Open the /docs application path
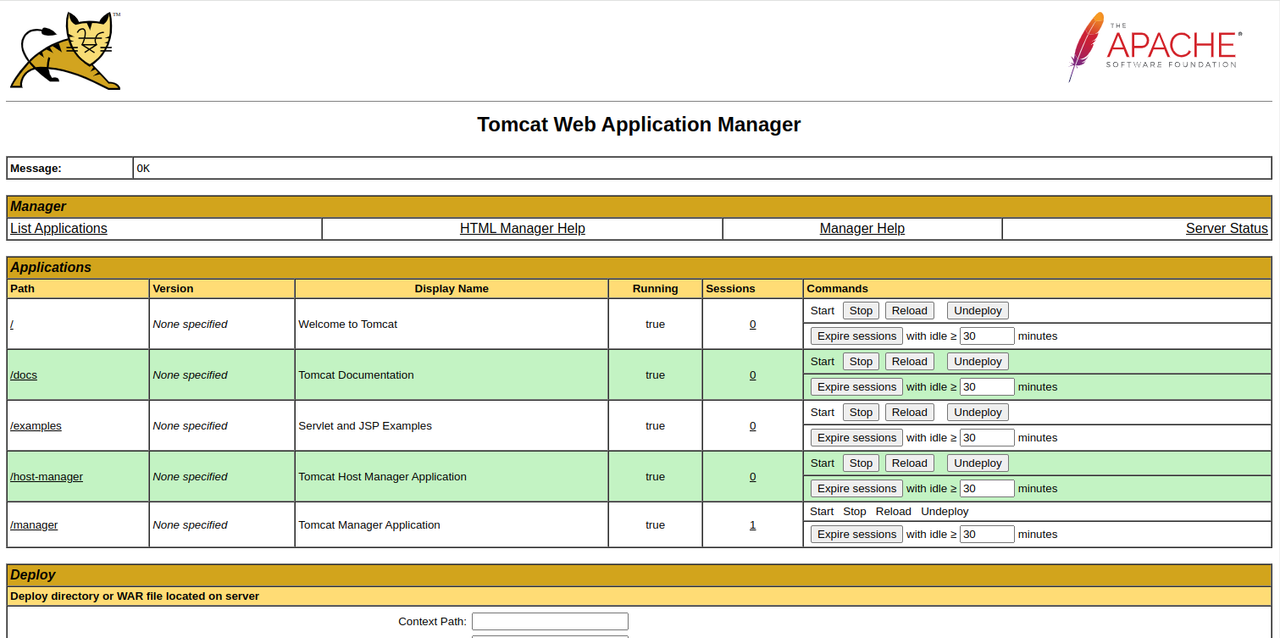Viewport: 1280px width, 638px height. (x=24, y=375)
